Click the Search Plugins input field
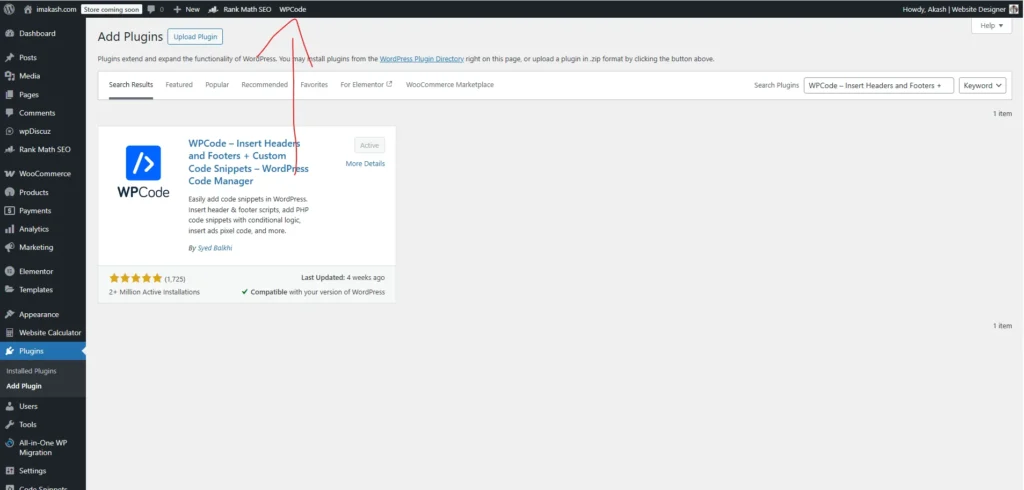The image size is (1024, 490). [x=878, y=86]
